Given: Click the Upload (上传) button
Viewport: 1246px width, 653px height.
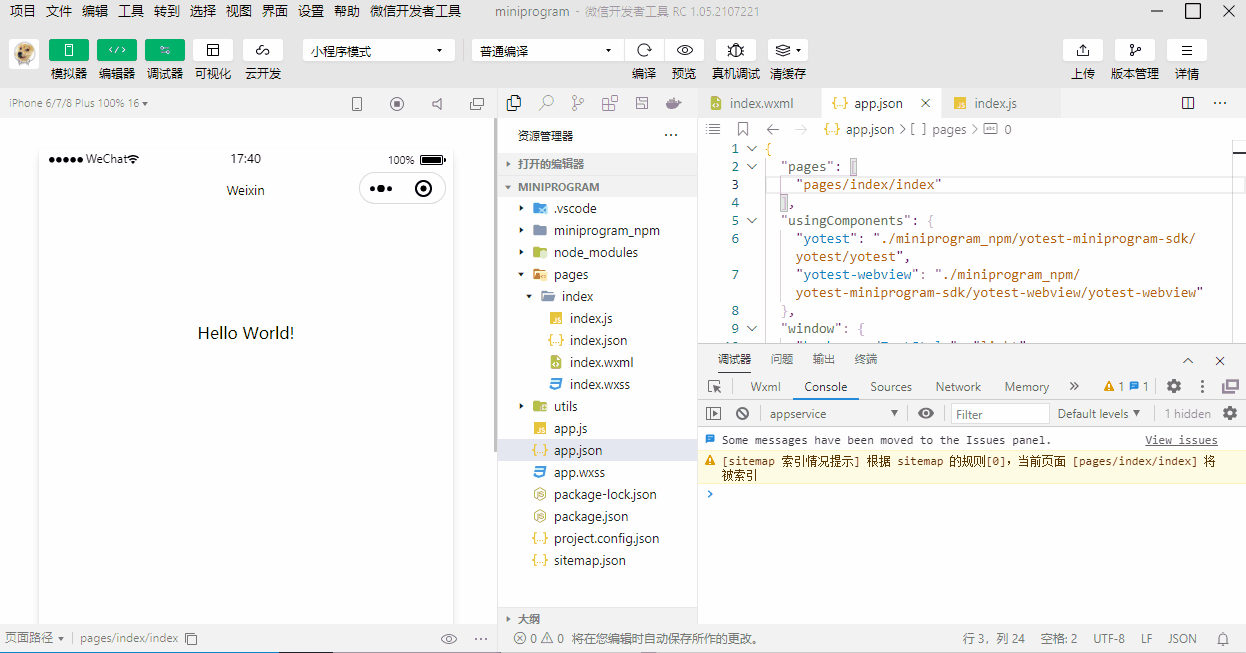Looking at the screenshot, I should click(x=1083, y=50).
